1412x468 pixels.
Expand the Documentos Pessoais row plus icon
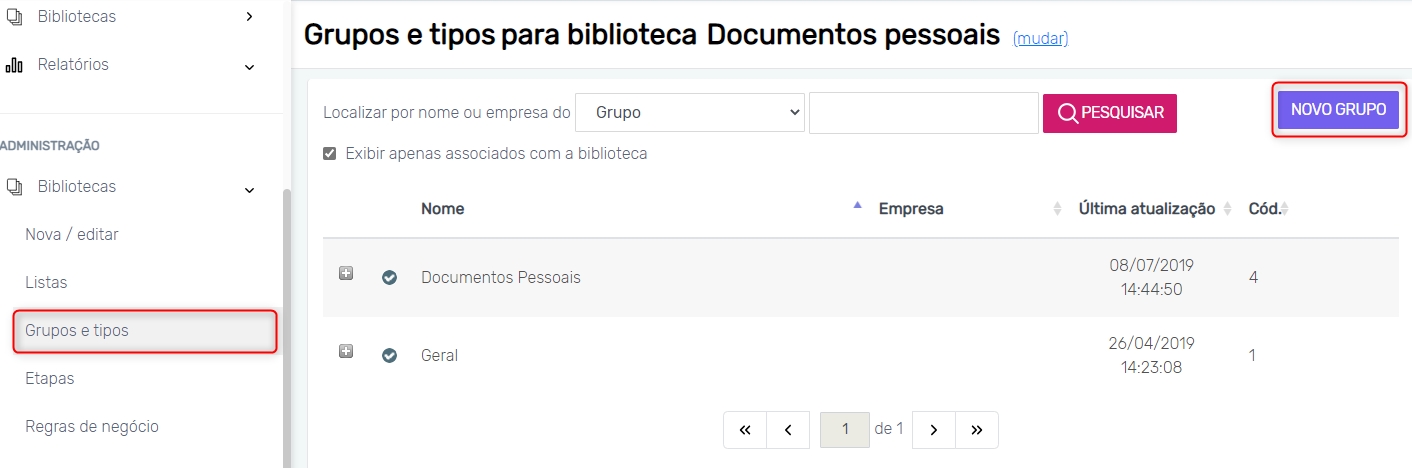click(x=346, y=273)
